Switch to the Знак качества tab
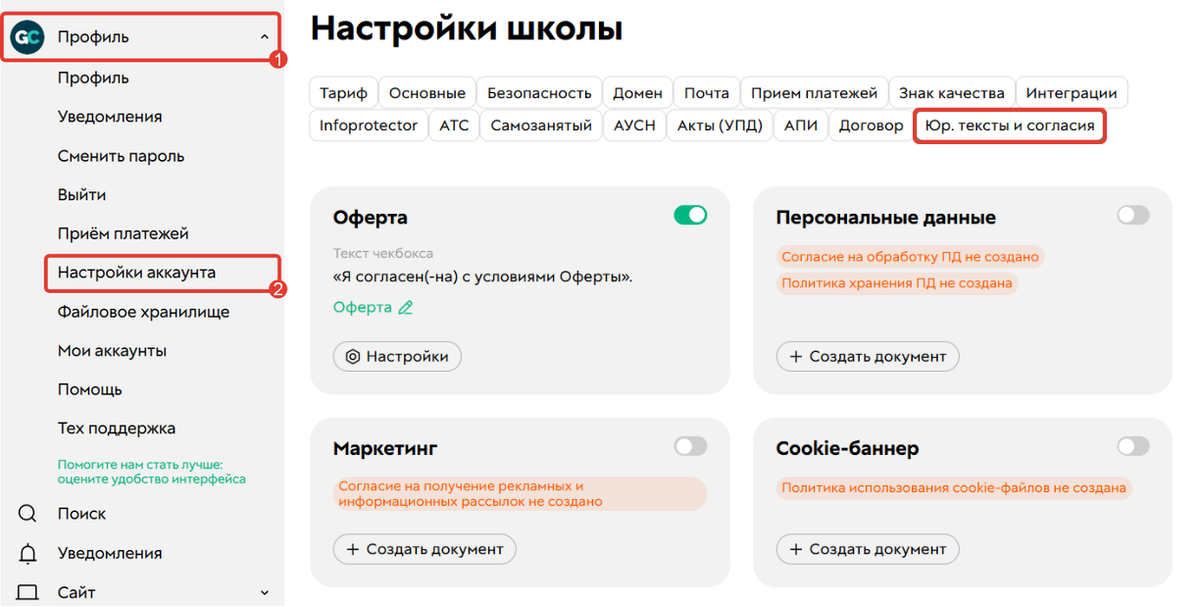 tap(952, 93)
